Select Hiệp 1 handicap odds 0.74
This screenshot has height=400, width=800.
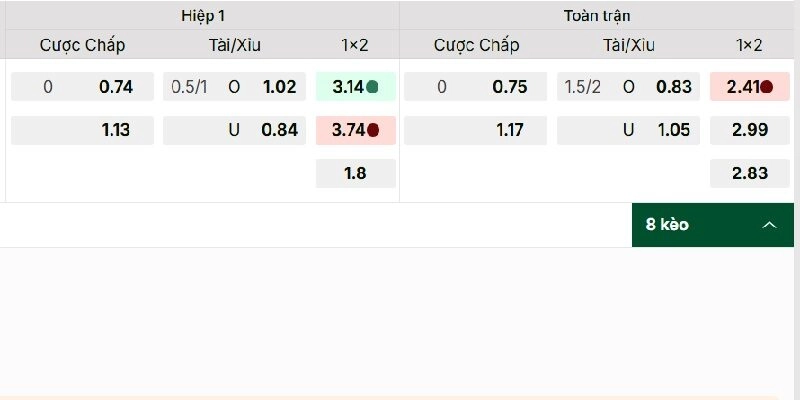click(83, 87)
